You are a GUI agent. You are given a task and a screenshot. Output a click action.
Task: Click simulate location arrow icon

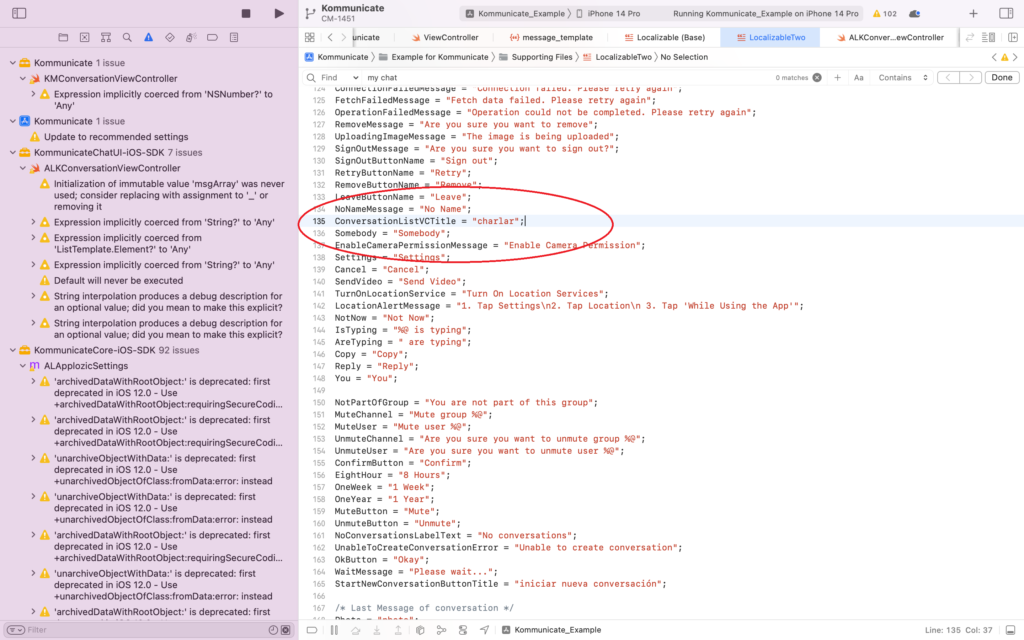[485, 630]
